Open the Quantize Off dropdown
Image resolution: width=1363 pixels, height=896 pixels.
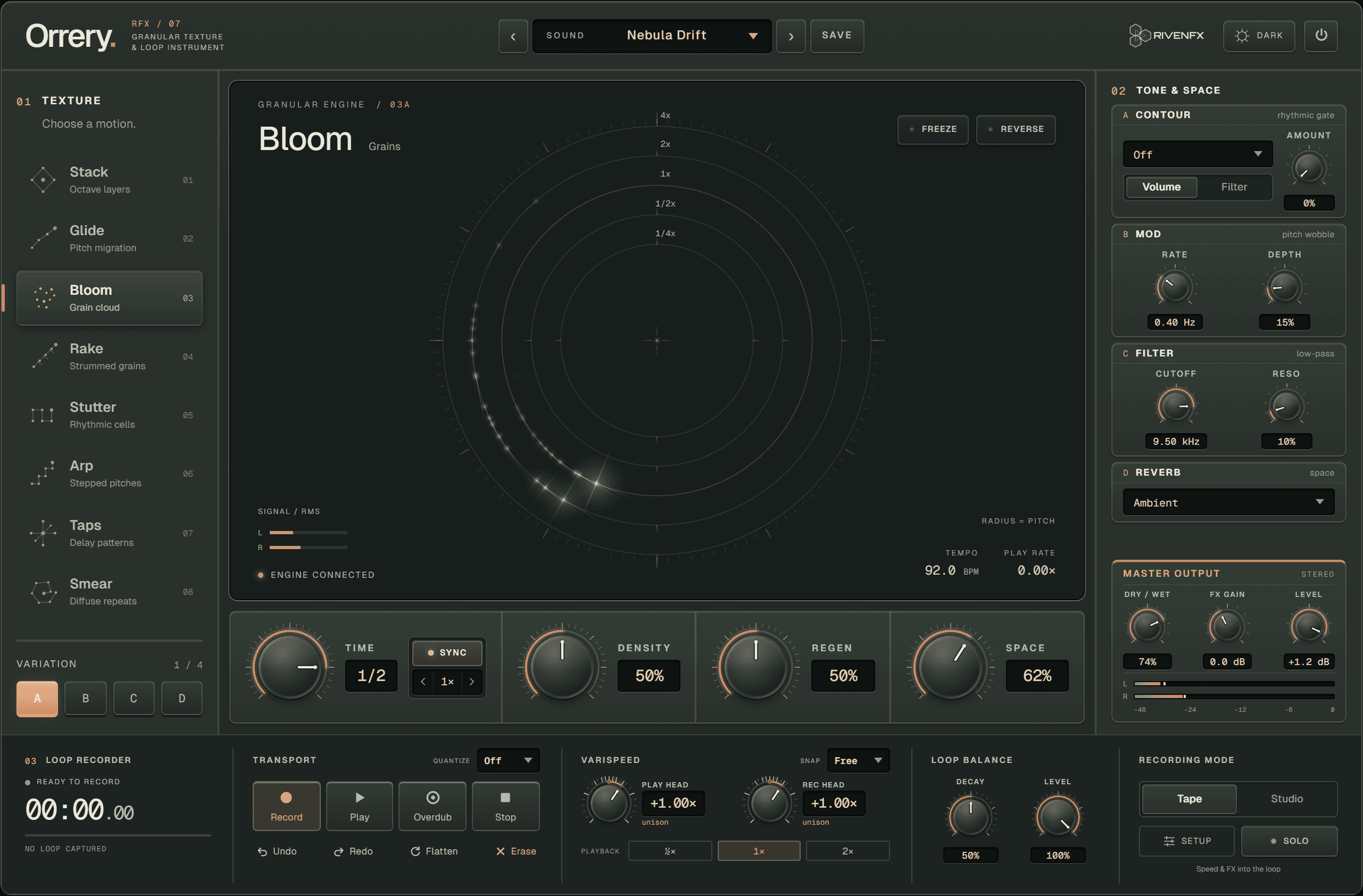[508, 761]
